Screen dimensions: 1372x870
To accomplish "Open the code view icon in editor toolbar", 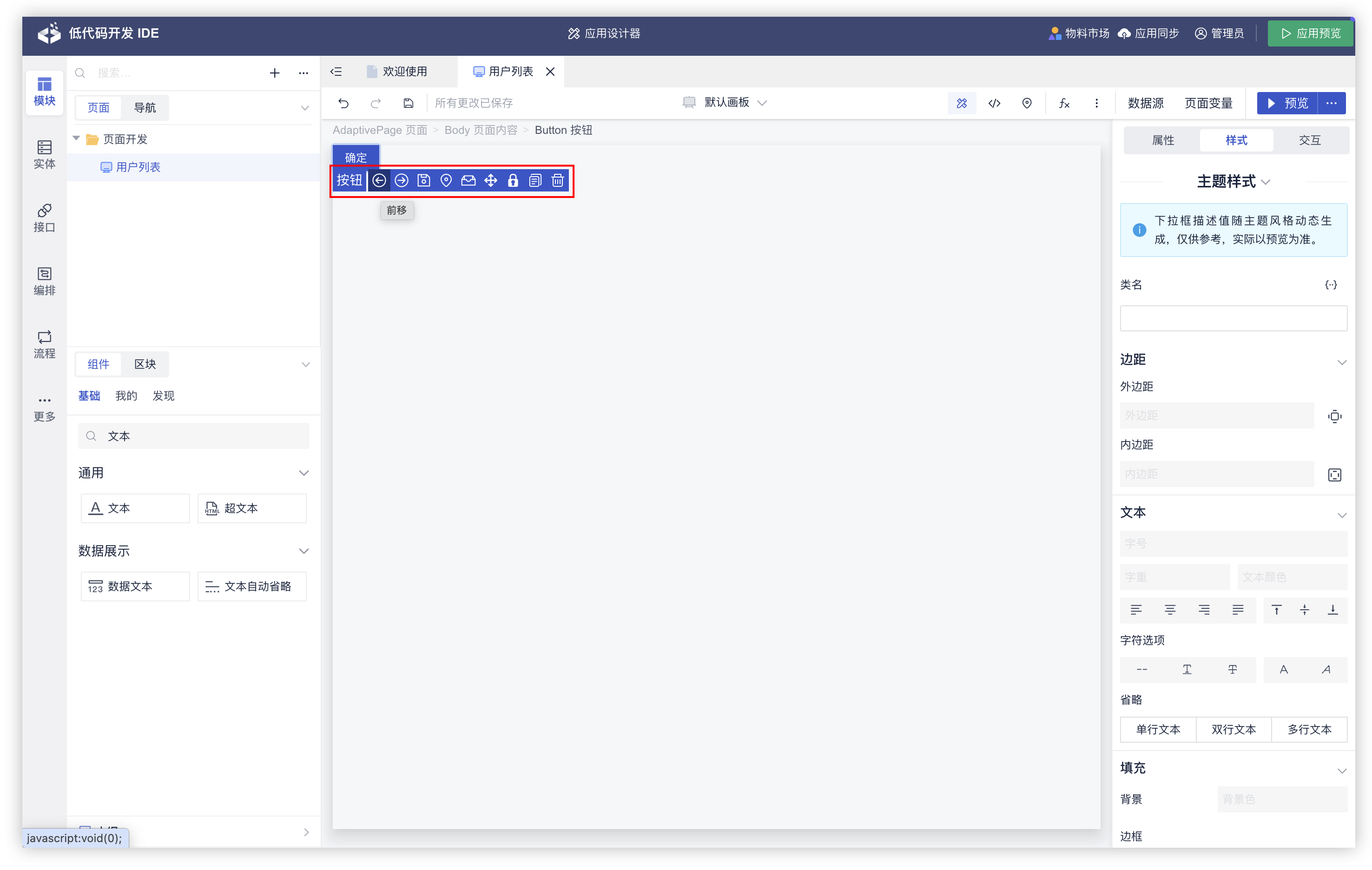I will coord(994,103).
